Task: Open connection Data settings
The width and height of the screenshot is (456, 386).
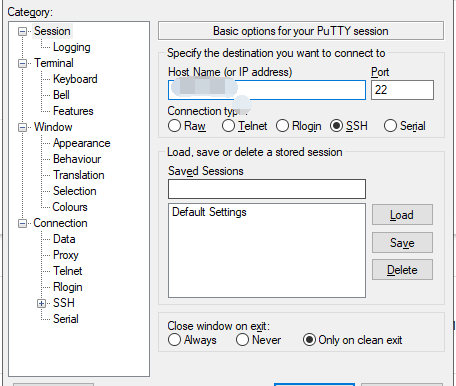Action: coord(64,239)
